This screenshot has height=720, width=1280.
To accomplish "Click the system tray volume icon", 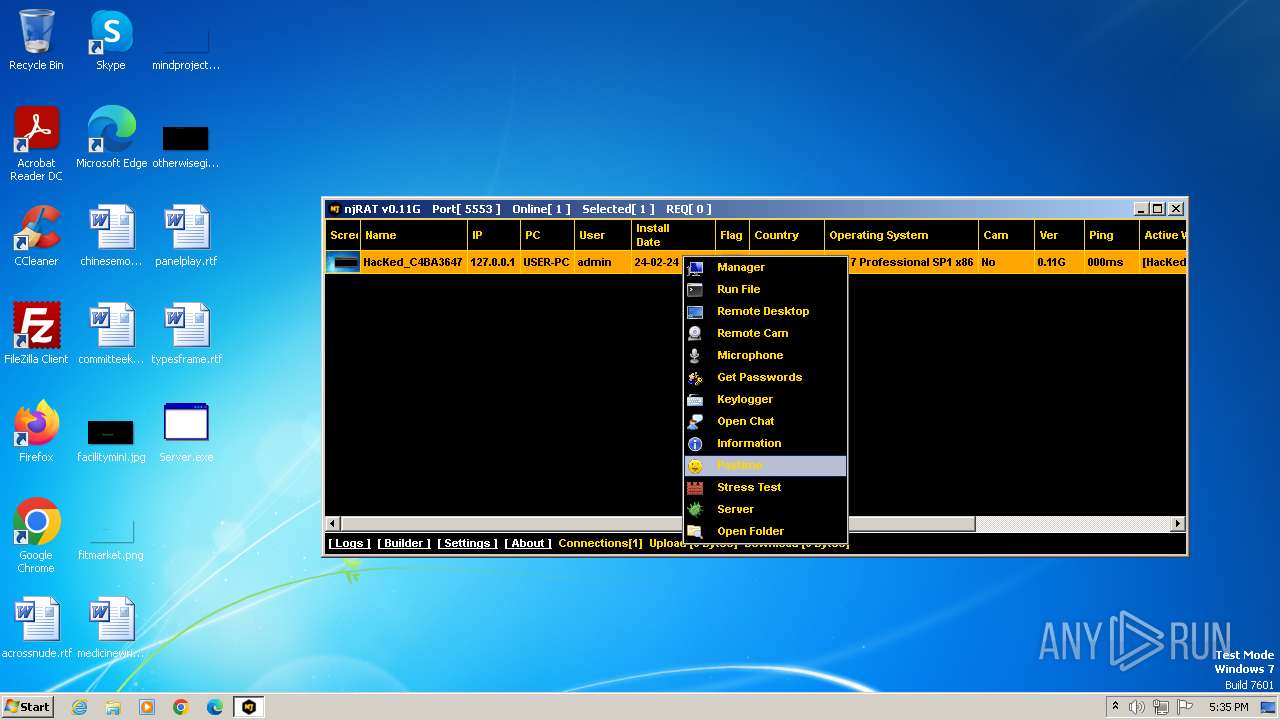I will 1137,707.
